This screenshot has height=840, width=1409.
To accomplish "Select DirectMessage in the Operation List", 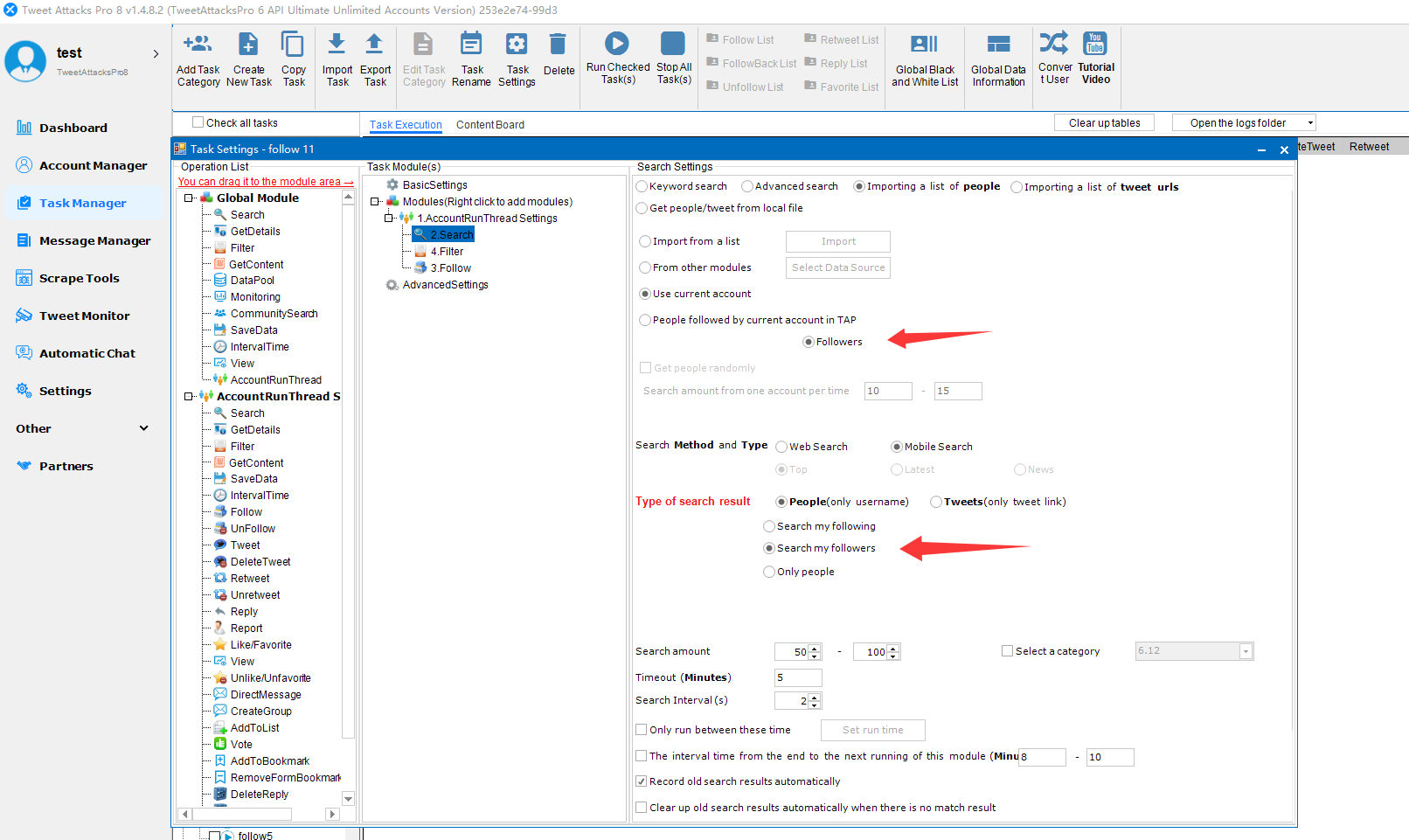I will click(x=266, y=695).
